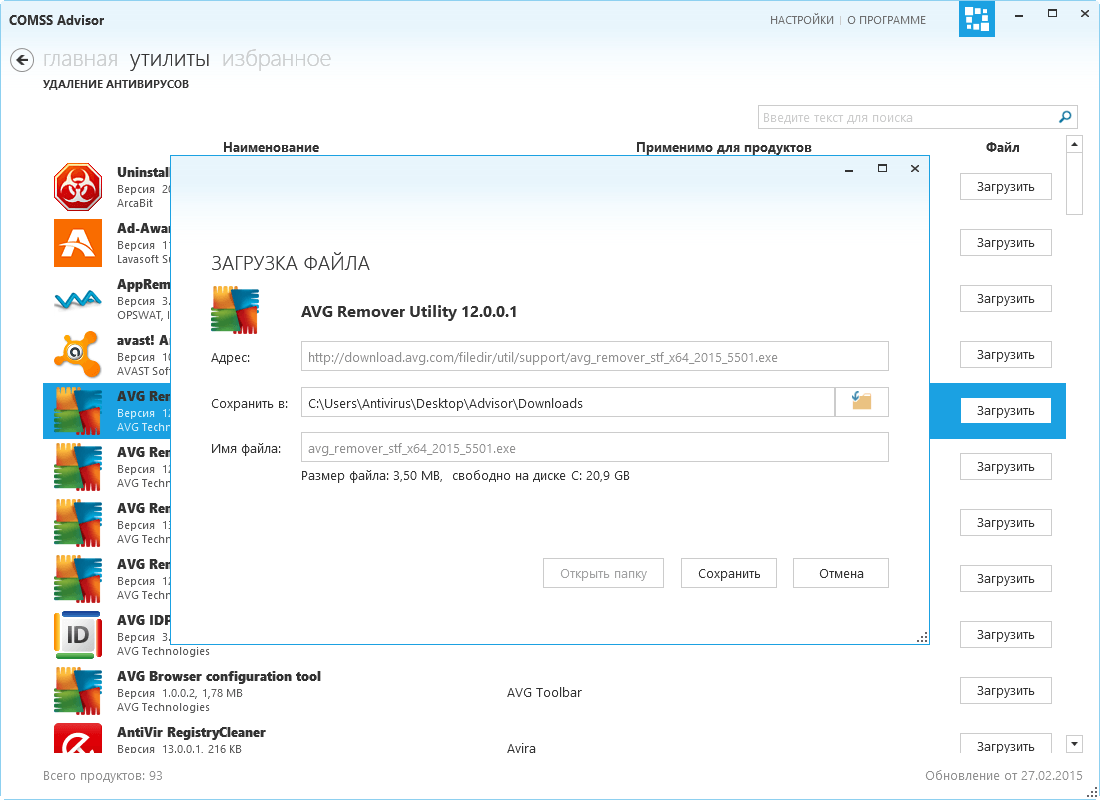Select the AVG IDP icon
This screenshot has width=1100, height=800.
[76, 635]
